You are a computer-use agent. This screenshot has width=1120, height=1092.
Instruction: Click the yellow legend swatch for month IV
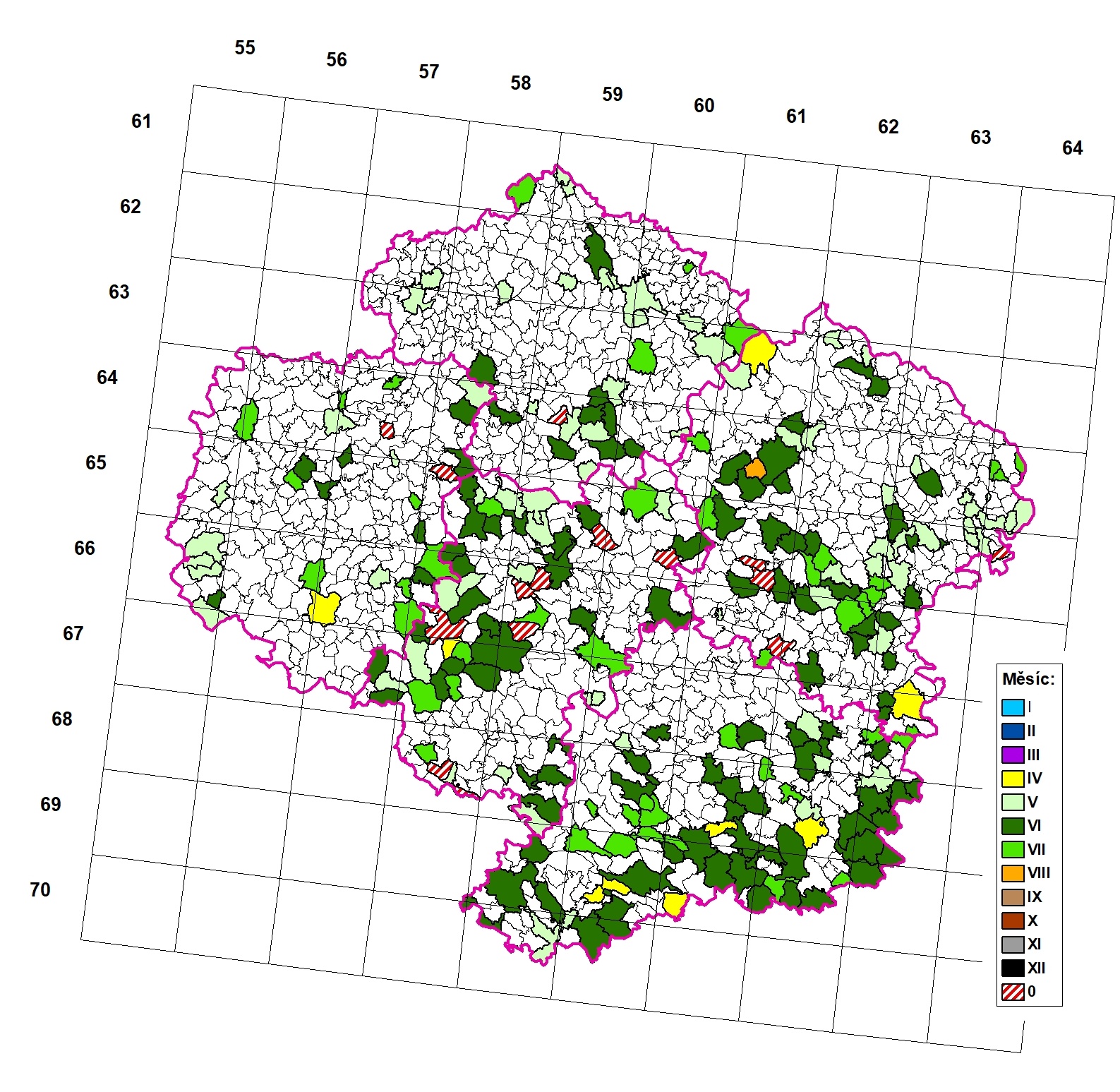pos(1013,779)
